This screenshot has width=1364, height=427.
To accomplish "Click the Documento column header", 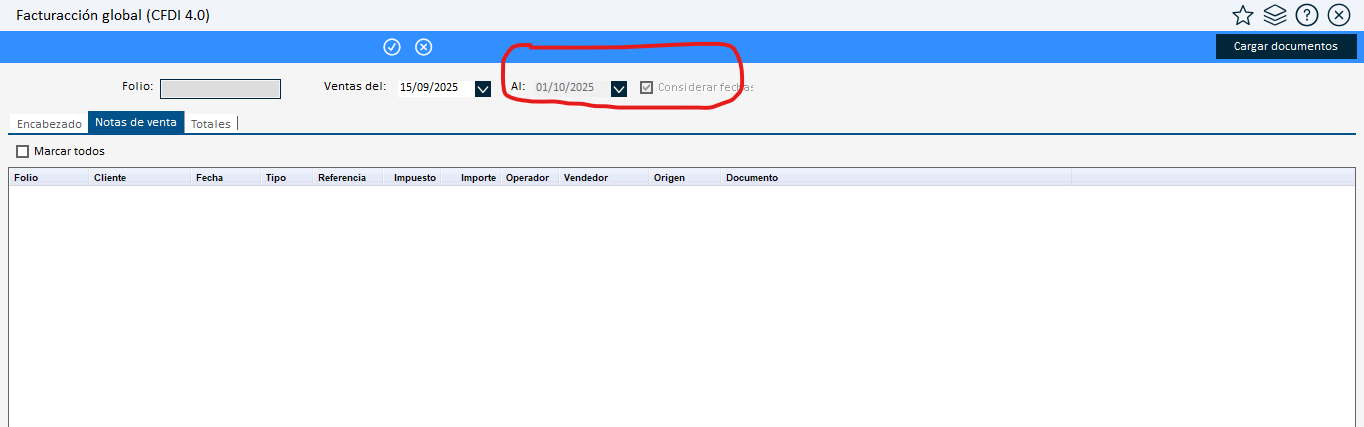I will point(752,178).
